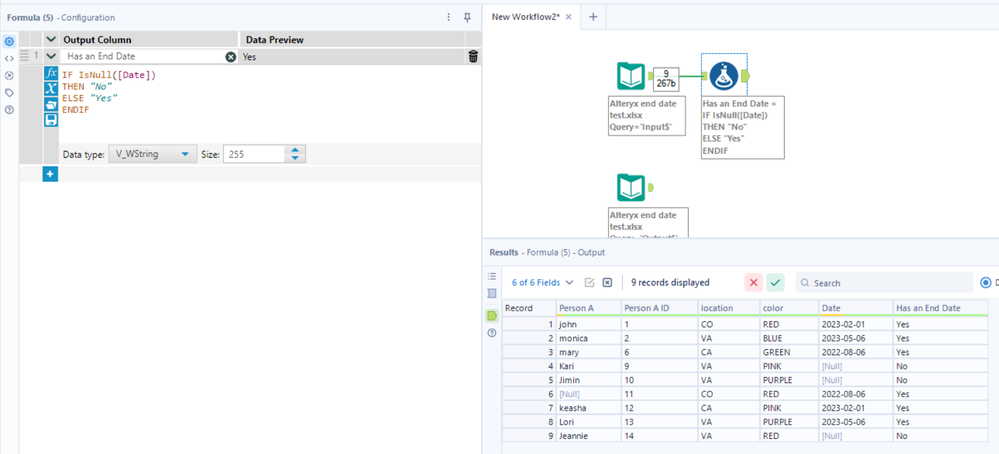Sort by the Person A column header
This screenshot has height=454, width=999.
pyautogui.click(x=588, y=308)
